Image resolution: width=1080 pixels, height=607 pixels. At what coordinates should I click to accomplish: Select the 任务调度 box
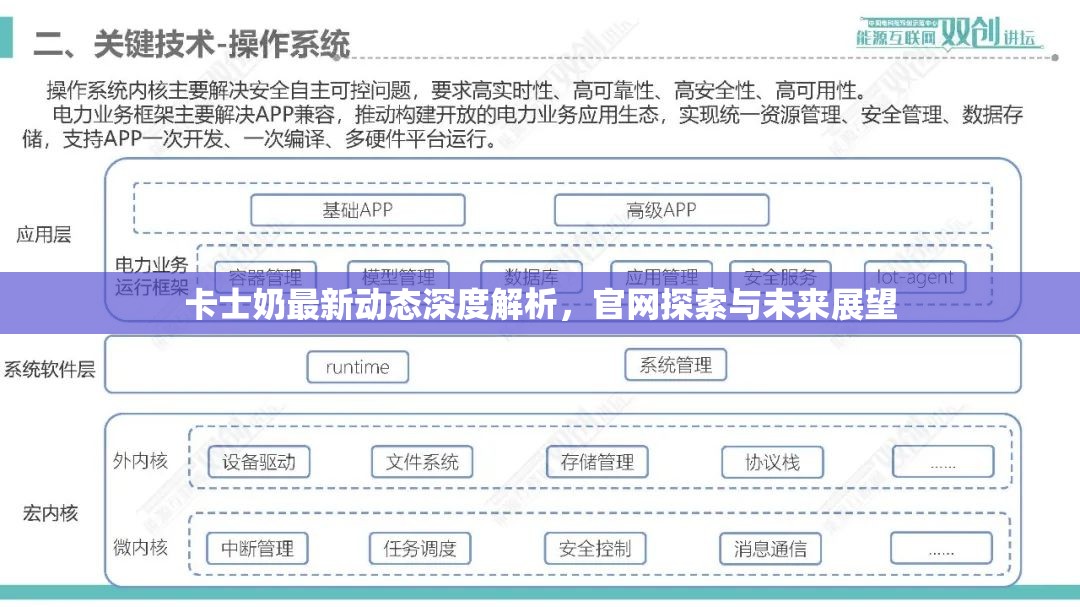click(x=420, y=549)
